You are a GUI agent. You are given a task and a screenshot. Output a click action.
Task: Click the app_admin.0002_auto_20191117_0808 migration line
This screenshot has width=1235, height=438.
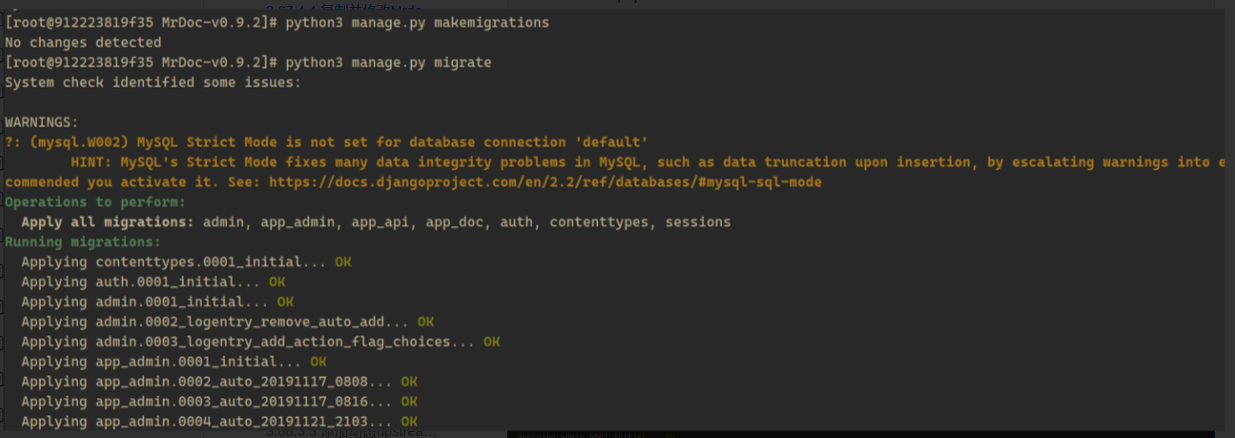tap(206, 382)
